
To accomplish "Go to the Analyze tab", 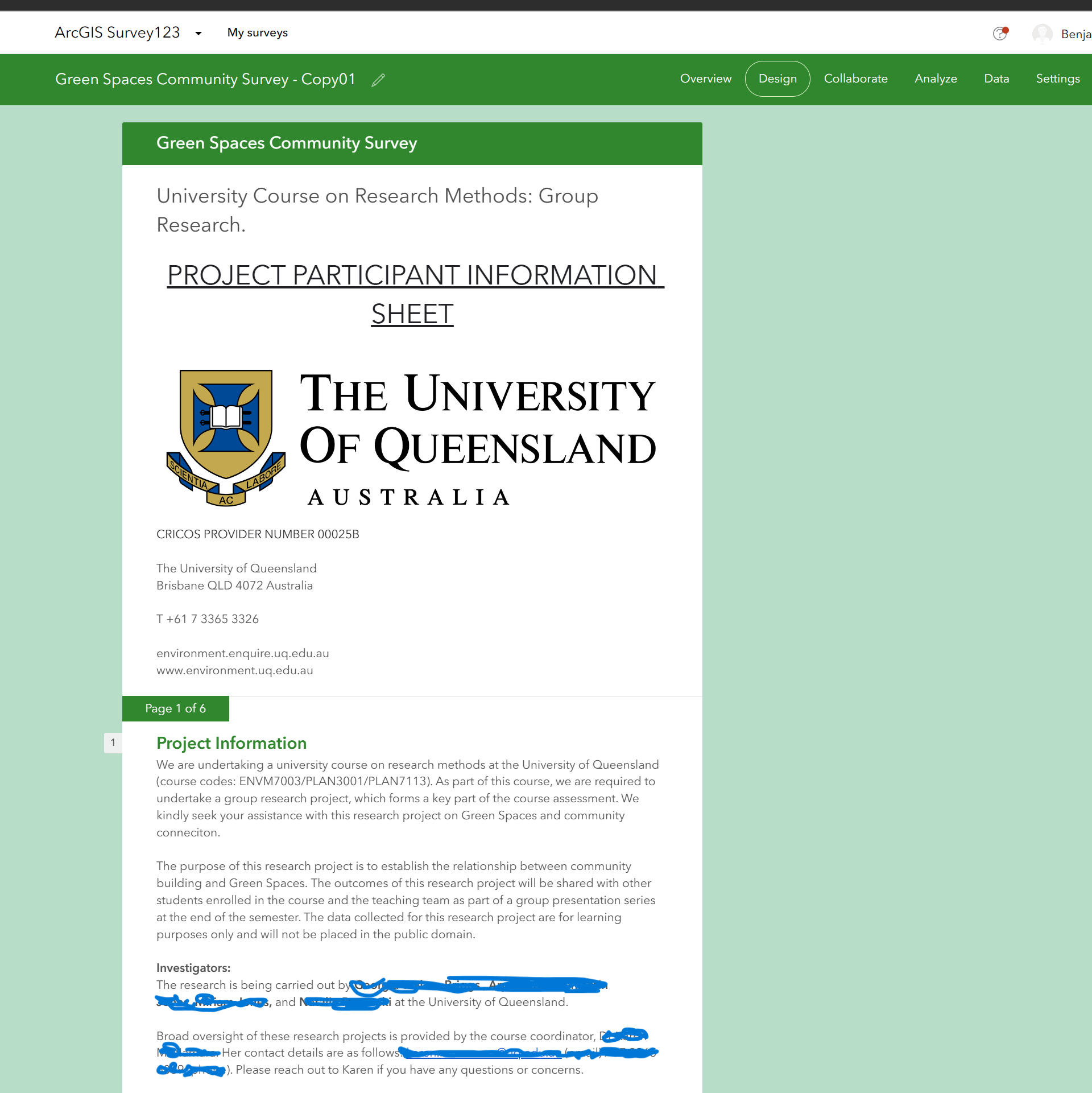I will 936,79.
